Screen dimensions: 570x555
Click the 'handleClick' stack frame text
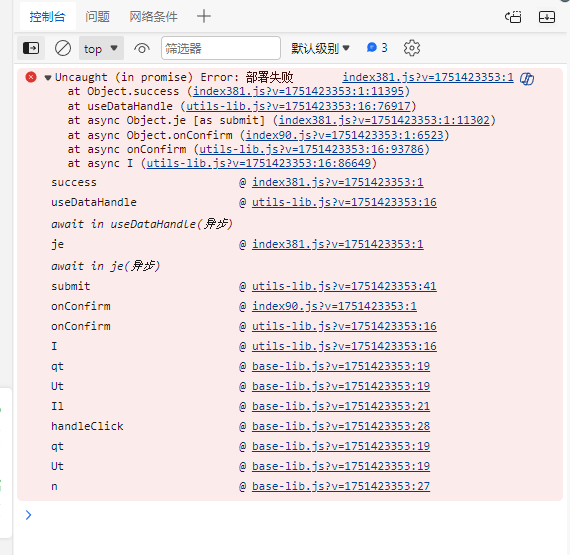pyautogui.click(x=87, y=426)
